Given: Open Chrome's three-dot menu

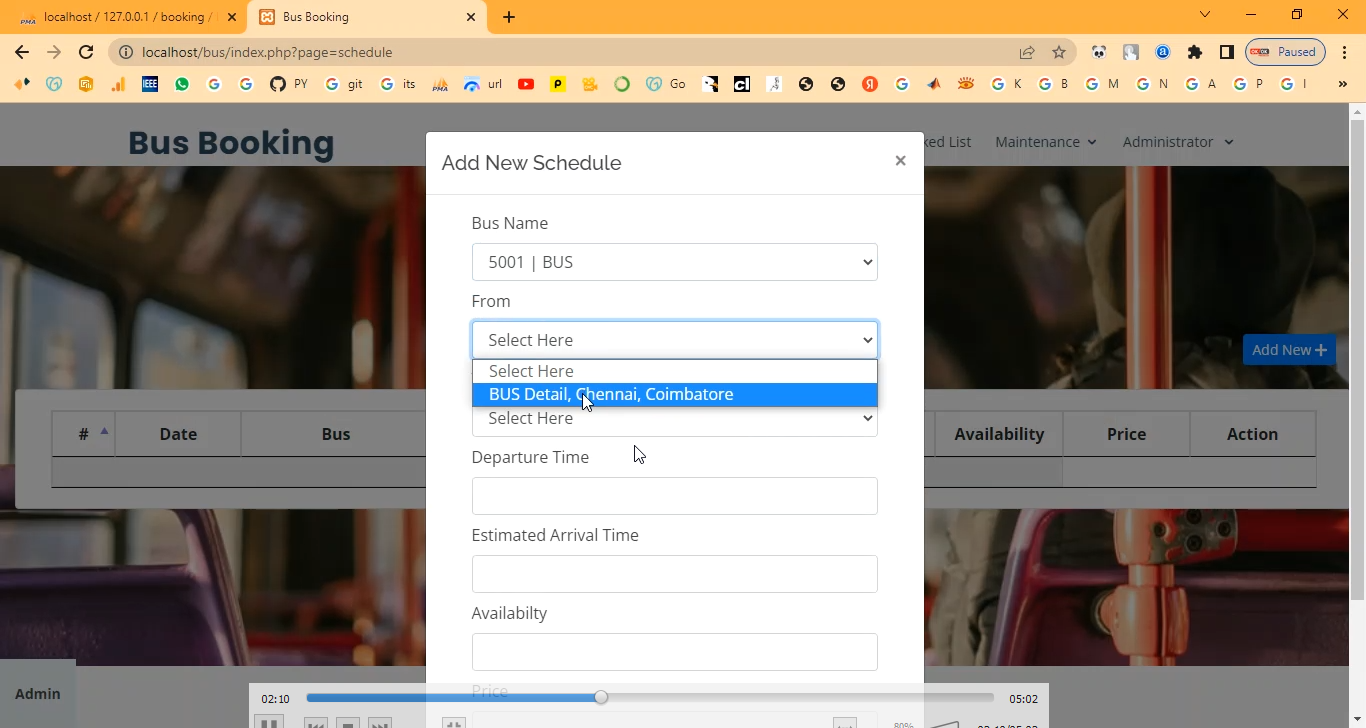Looking at the screenshot, I should pos(1344,52).
